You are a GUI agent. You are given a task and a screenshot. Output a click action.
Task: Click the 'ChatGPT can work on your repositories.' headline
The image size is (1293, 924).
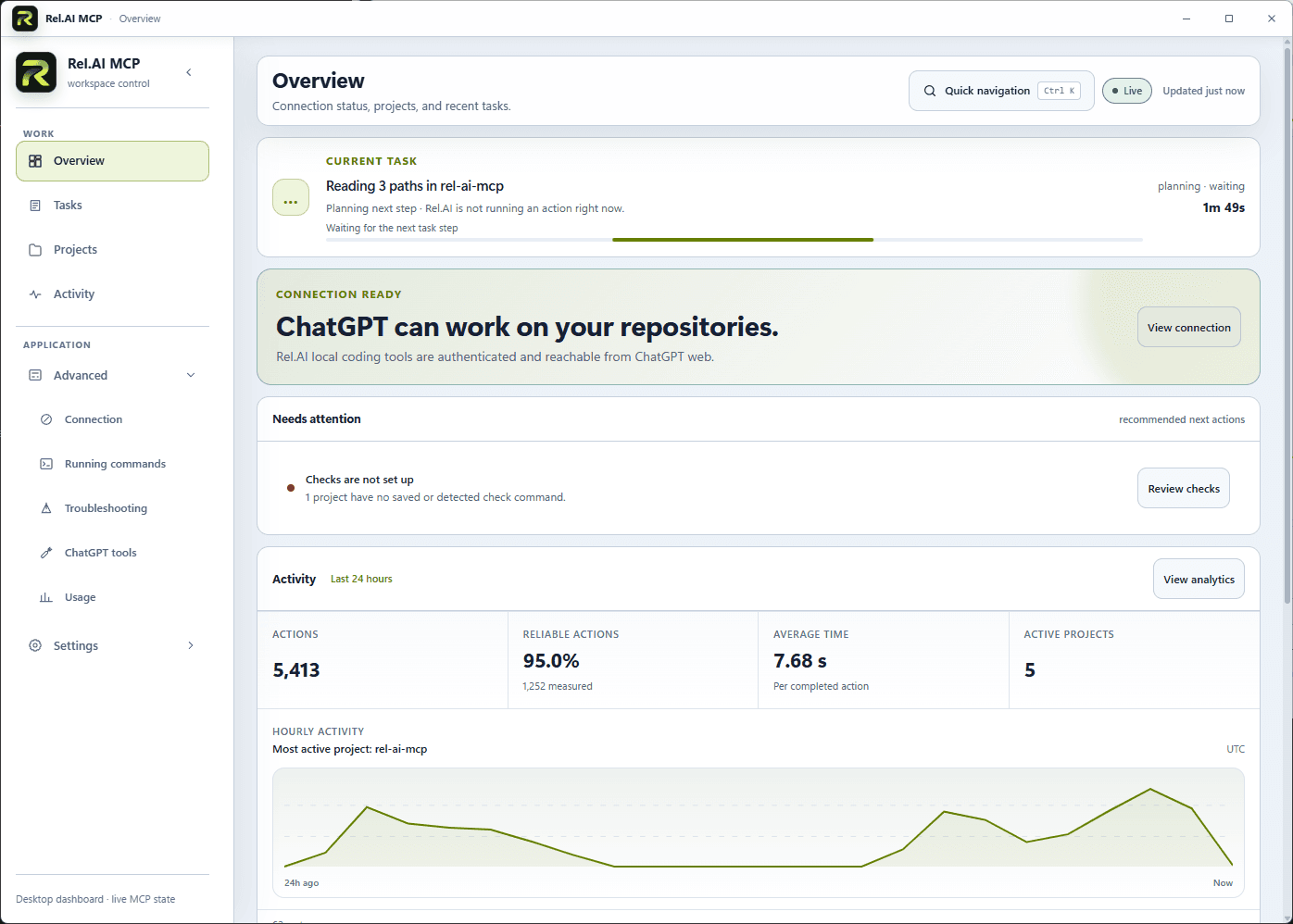(527, 327)
